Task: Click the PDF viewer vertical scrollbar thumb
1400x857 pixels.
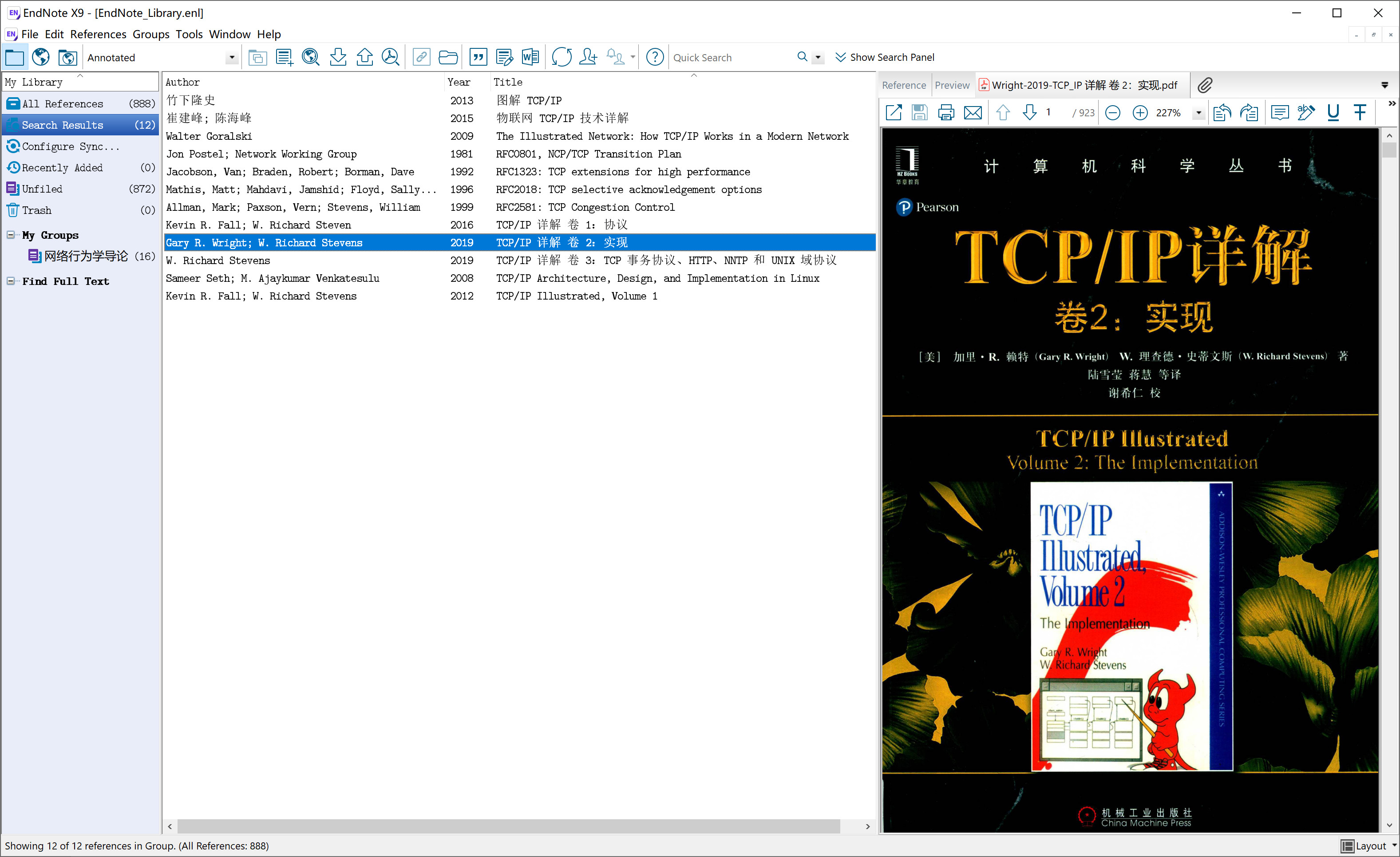Action: point(1389,150)
